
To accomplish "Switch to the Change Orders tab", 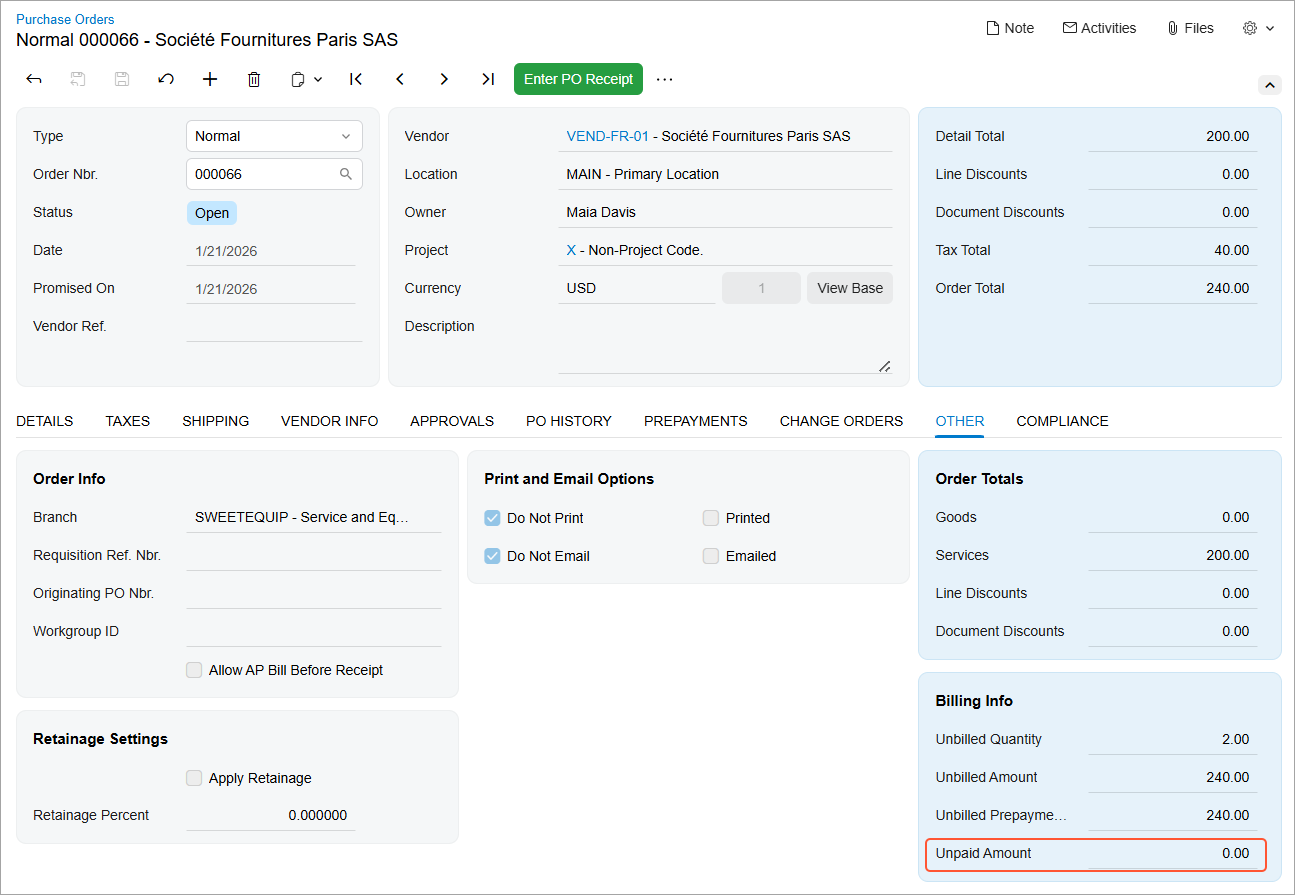I will click(841, 421).
